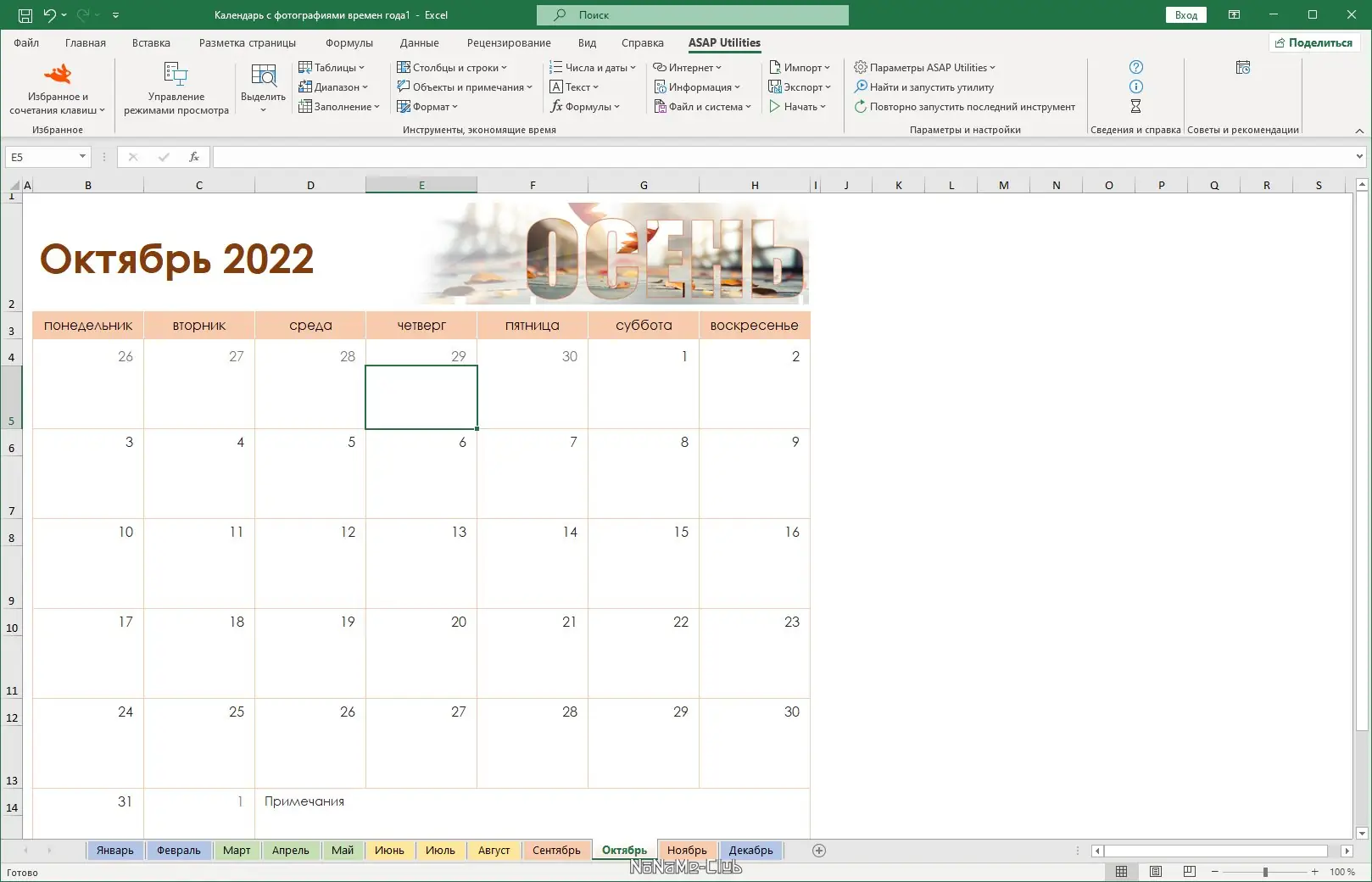The height and width of the screenshot is (882, 1372).
Task: Switch to the Вставка ribbon tab
Action: pos(151,42)
